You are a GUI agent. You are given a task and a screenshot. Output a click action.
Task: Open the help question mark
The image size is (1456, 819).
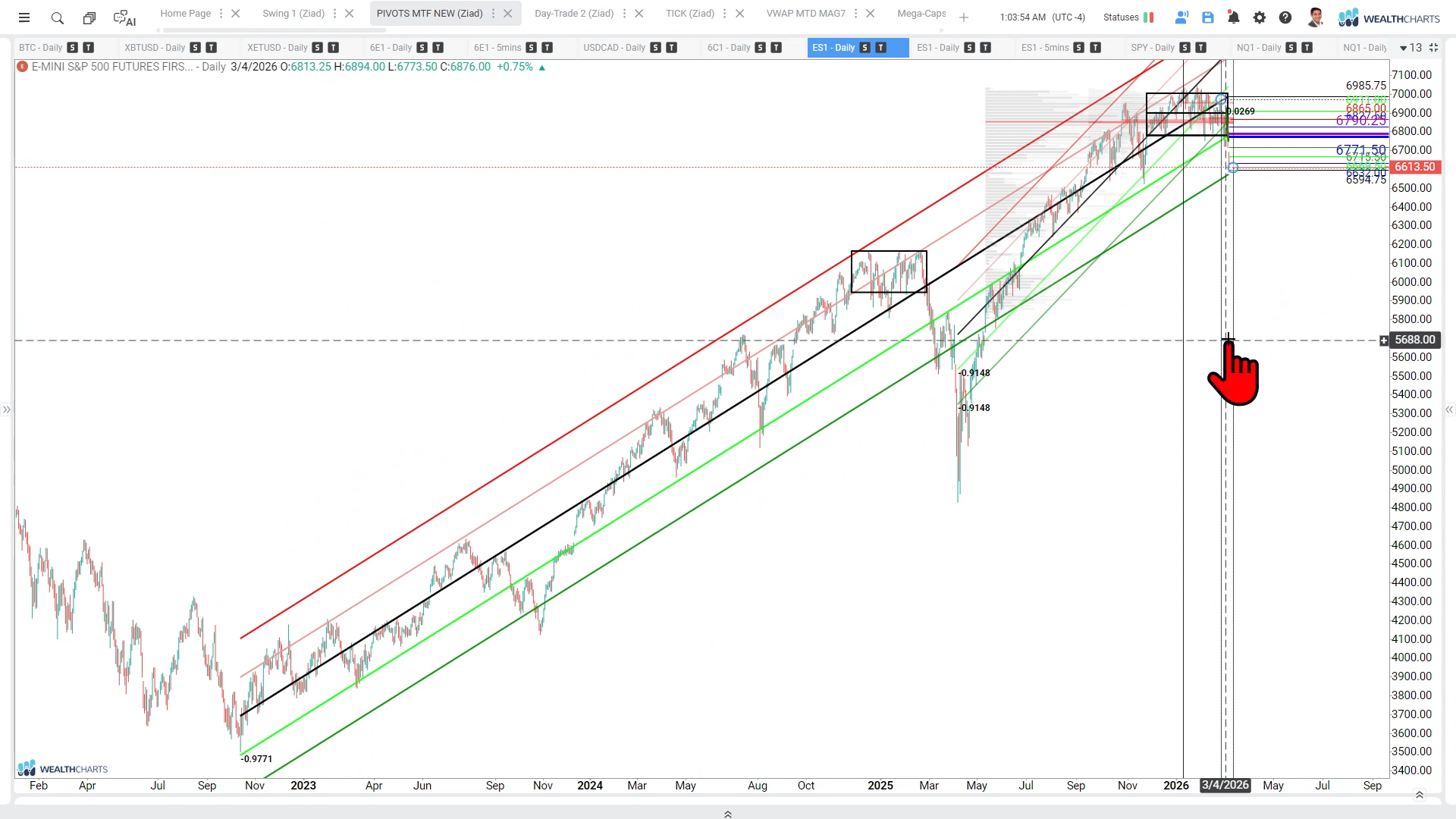click(x=1285, y=17)
